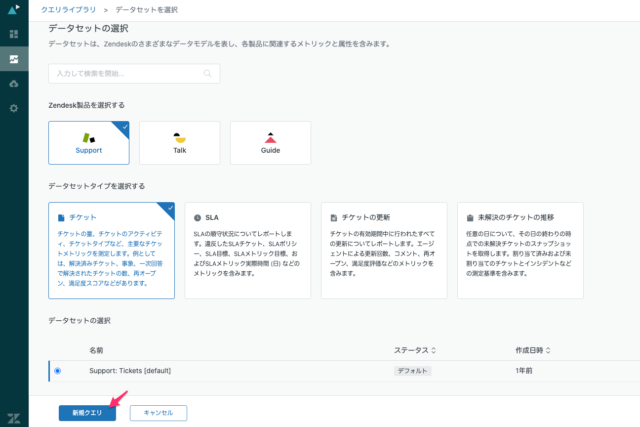Click the チケット document icon
640x427 pixels.
61,218
